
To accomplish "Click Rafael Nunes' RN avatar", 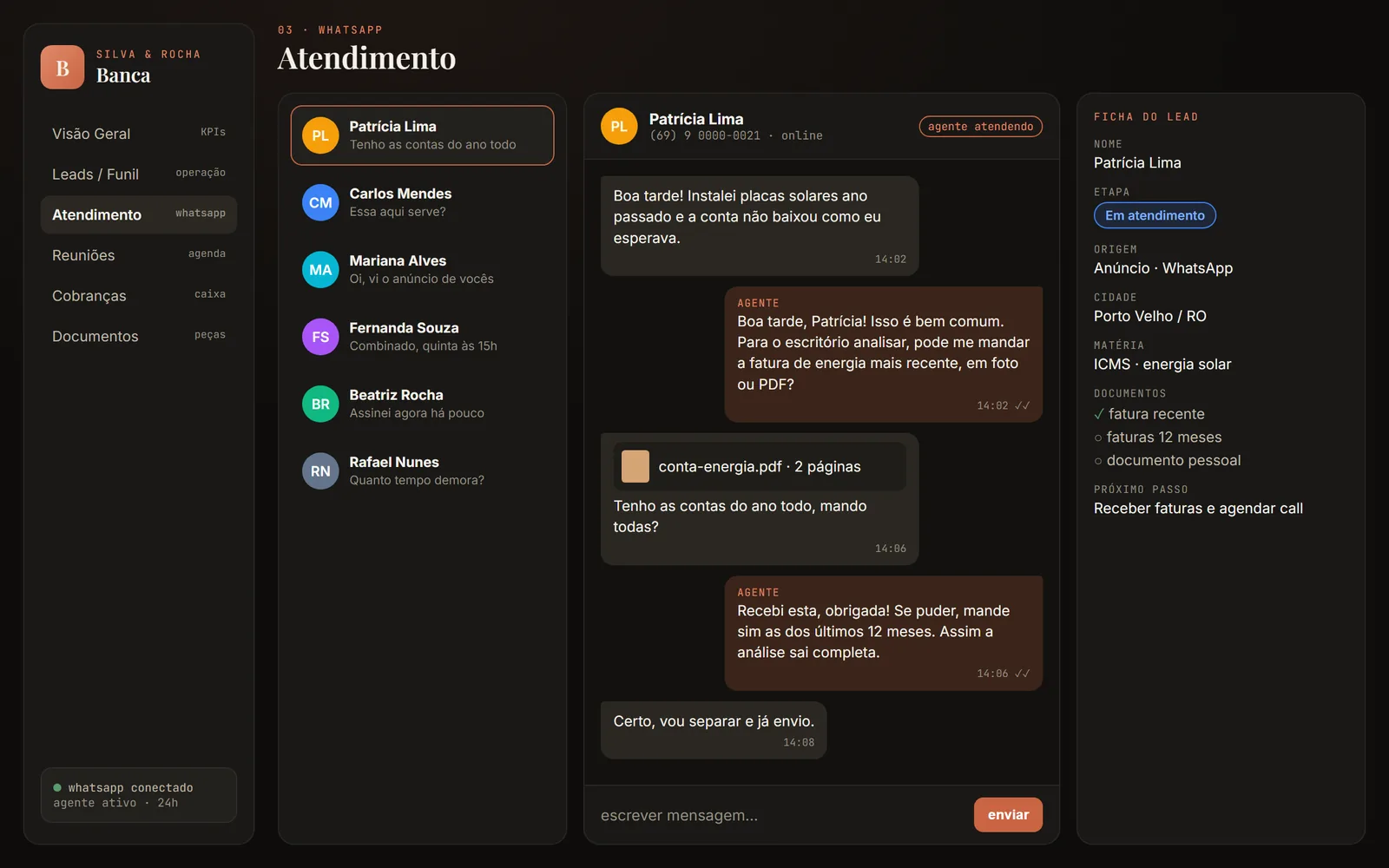I will pyautogui.click(x=320, y=471).
